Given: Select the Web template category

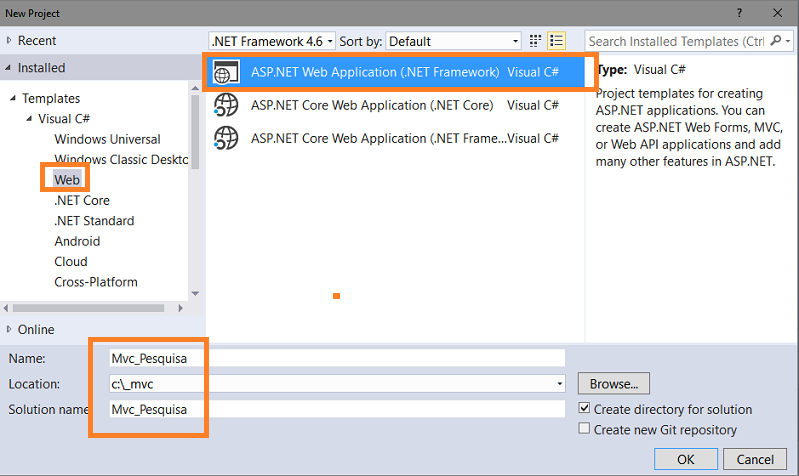Looking at the screenshot, I should point(67,179).
